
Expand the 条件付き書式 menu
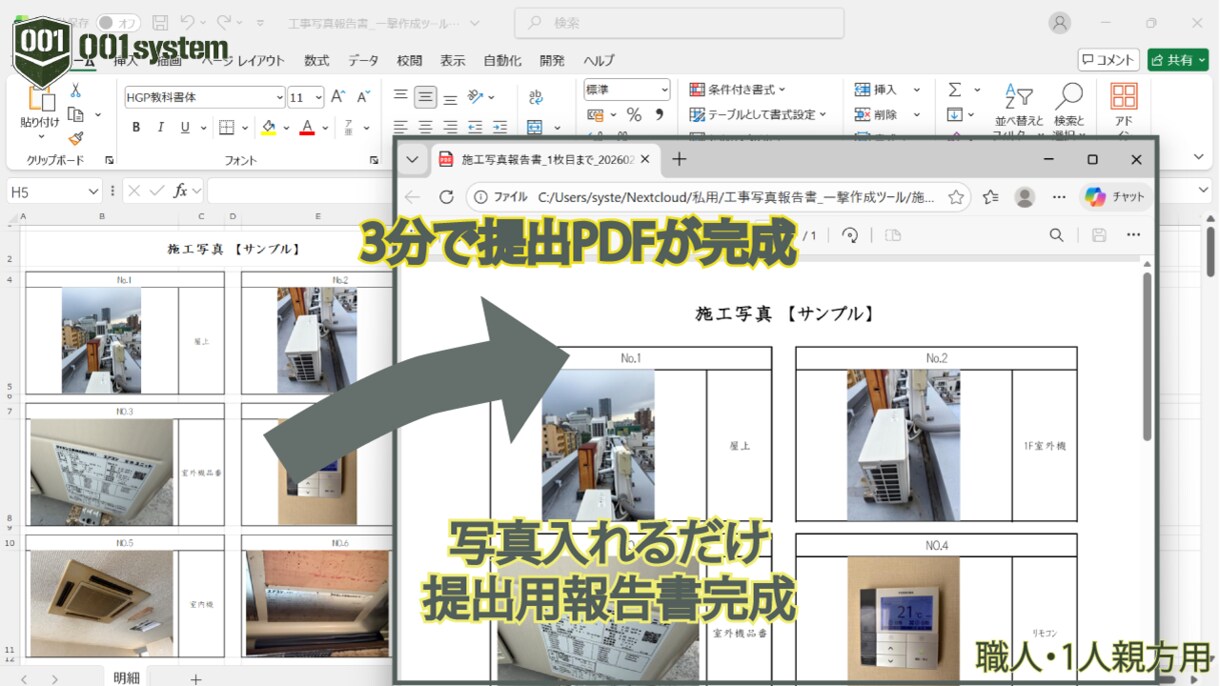pos(738,90)
